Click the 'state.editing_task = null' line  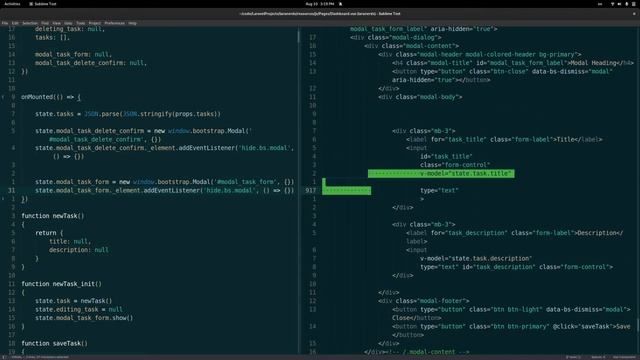(x=79, y=309)
